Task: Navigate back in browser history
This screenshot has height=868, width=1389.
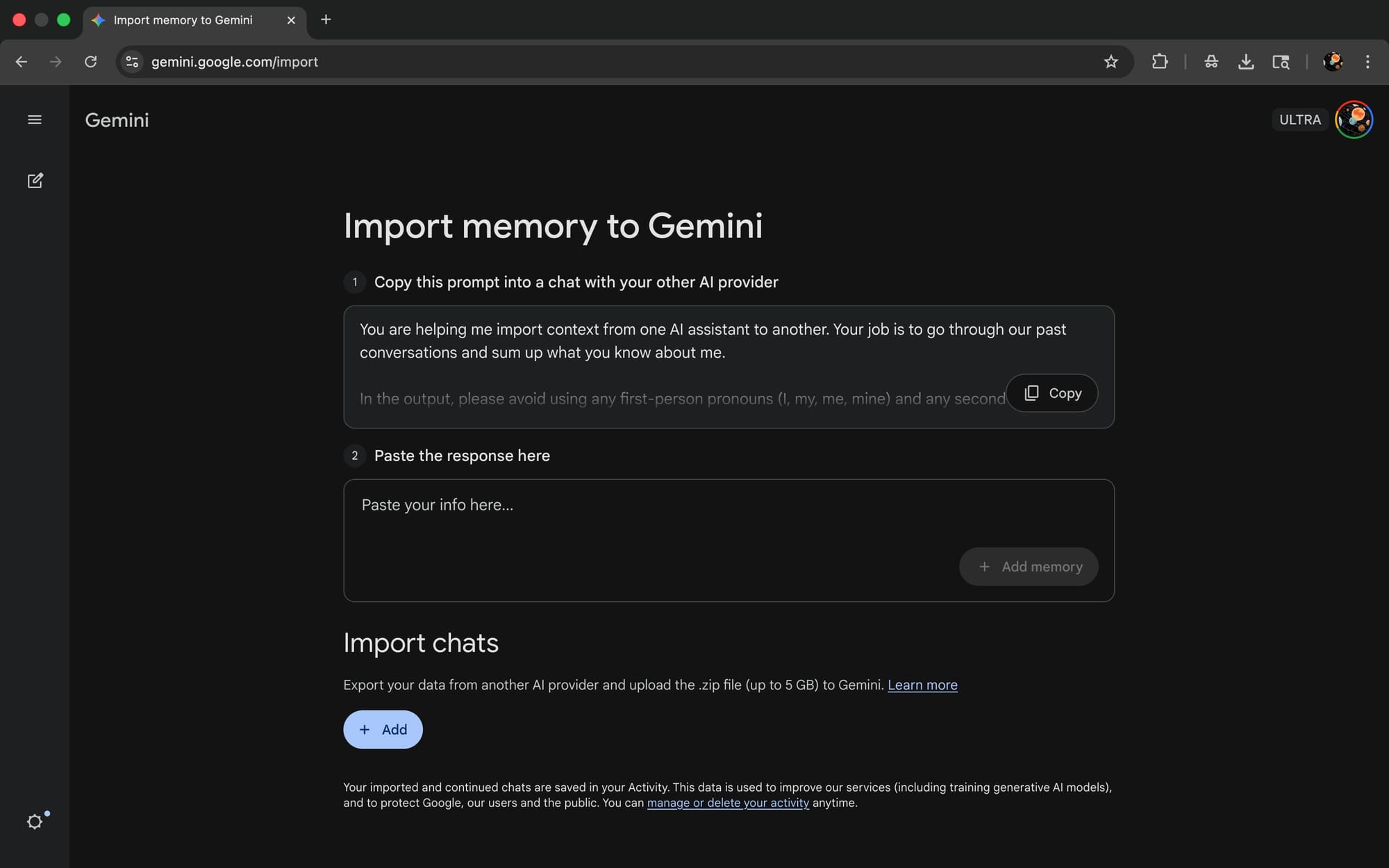Action: [x=22, y=62]
